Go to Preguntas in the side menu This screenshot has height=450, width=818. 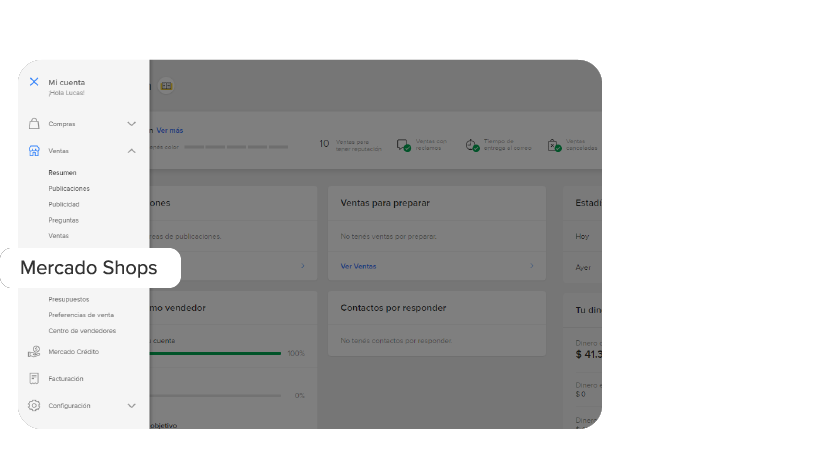coord(63,220)
